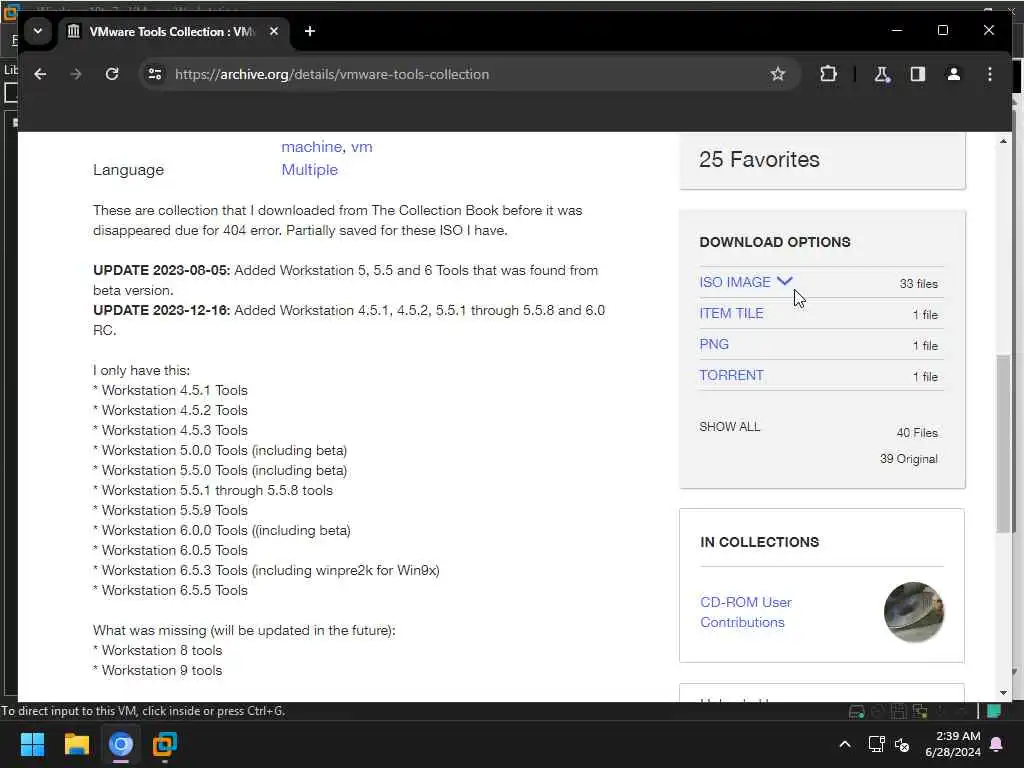The image size is (1024, 768).
Task: Open the 'machine' topic link
Action: coord(313,147)
